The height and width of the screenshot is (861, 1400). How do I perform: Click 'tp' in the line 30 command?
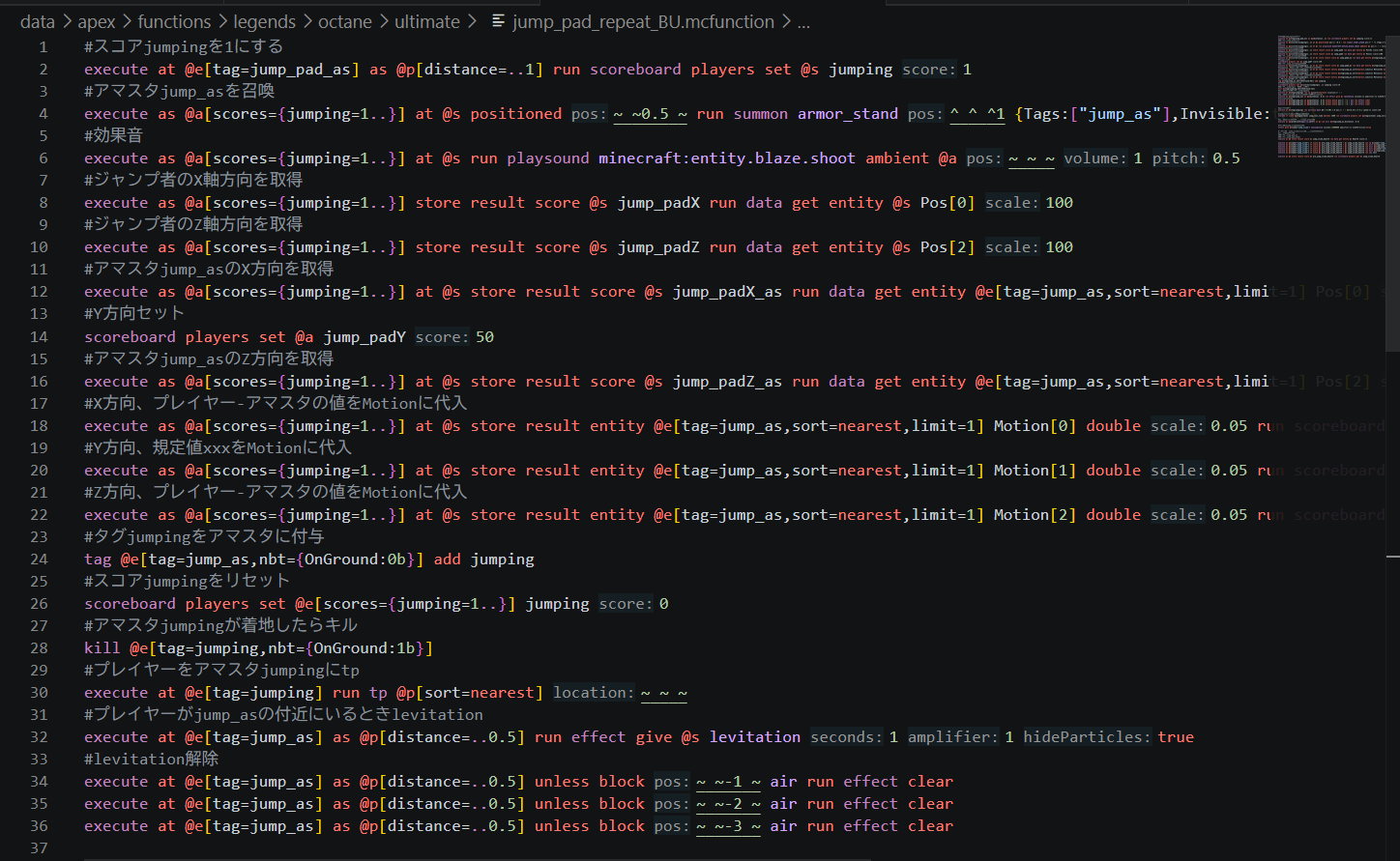click(x=379, y=693)
